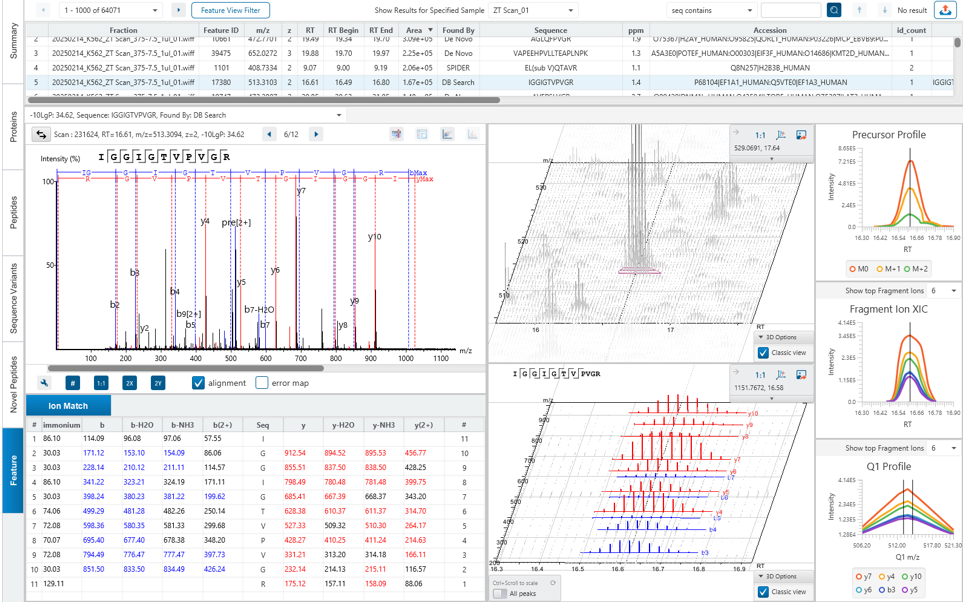Open the Sequence Variants side tab
Screen dimensions: 965x606
13,298
